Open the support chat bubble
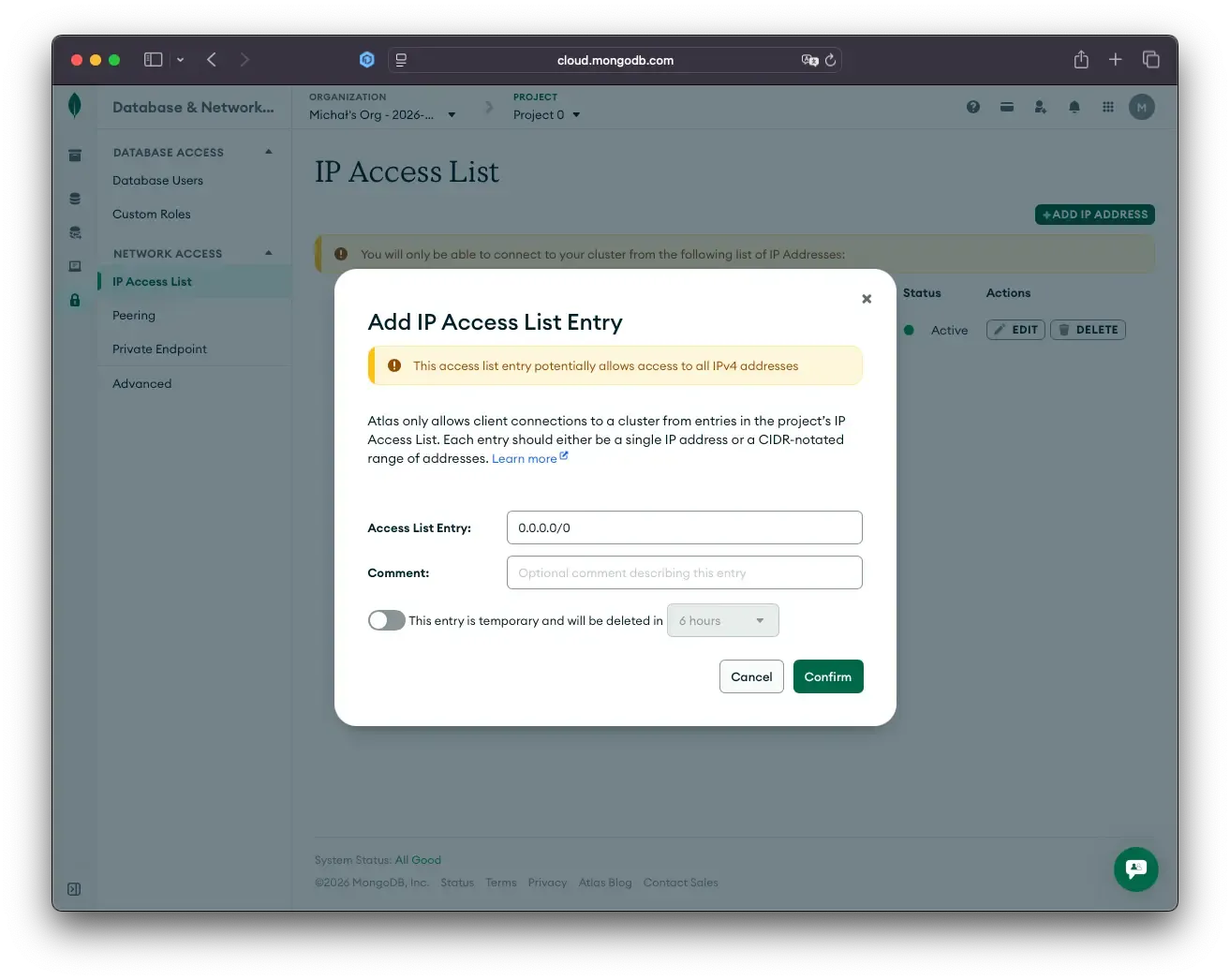 (x=1136, y=869)
